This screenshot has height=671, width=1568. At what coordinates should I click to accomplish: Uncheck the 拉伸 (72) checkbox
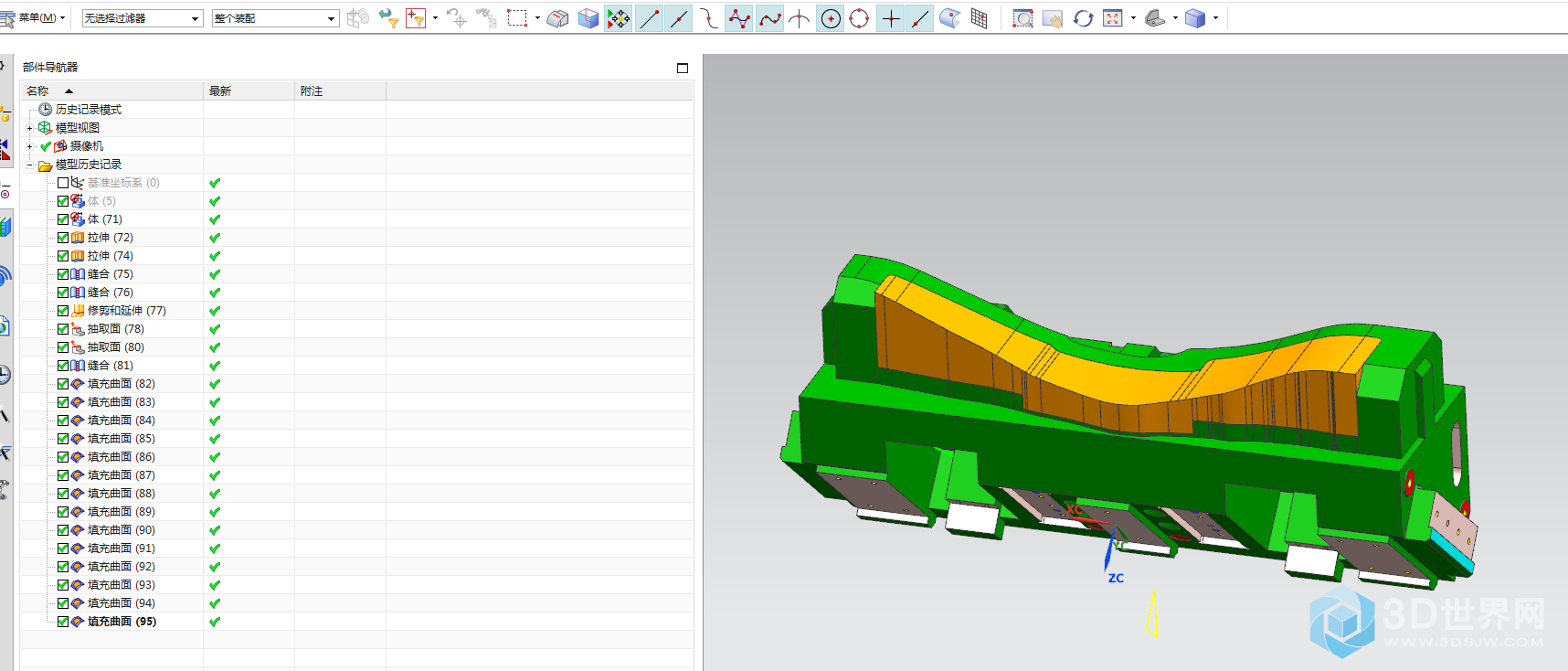(63, 238)
